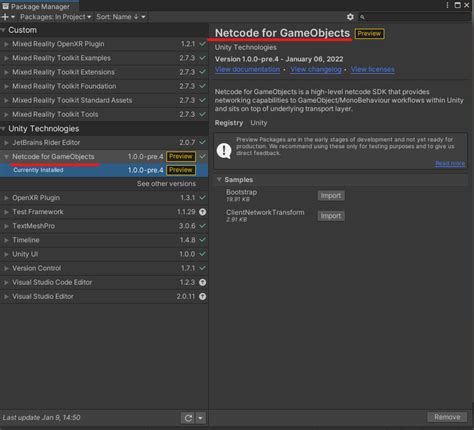The width and height of the screenshot is (474, 430).
Task: Open the View licenses link
Action: [x=373, y=69]
